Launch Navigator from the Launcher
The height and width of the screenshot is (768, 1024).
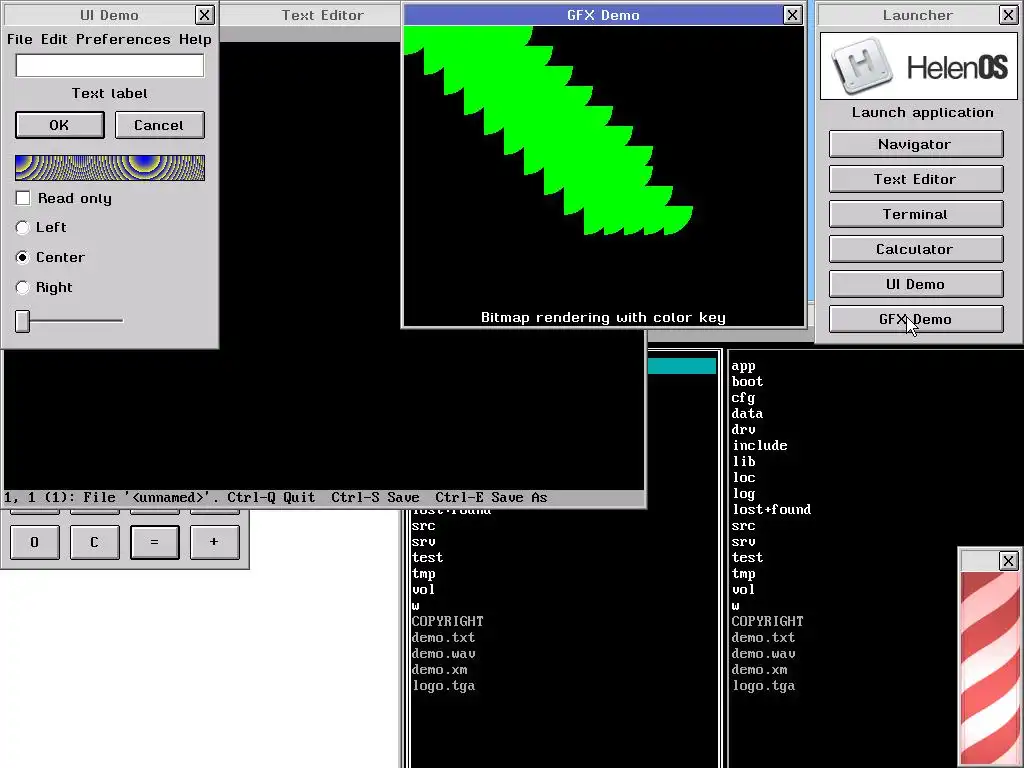(916, 144)
